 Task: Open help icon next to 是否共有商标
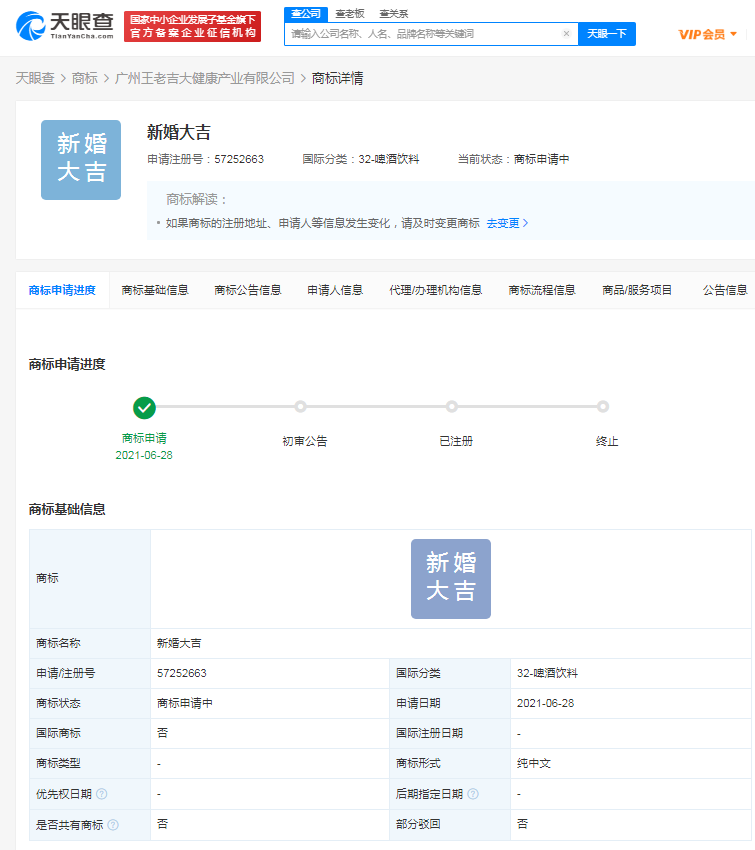[113, 825]
